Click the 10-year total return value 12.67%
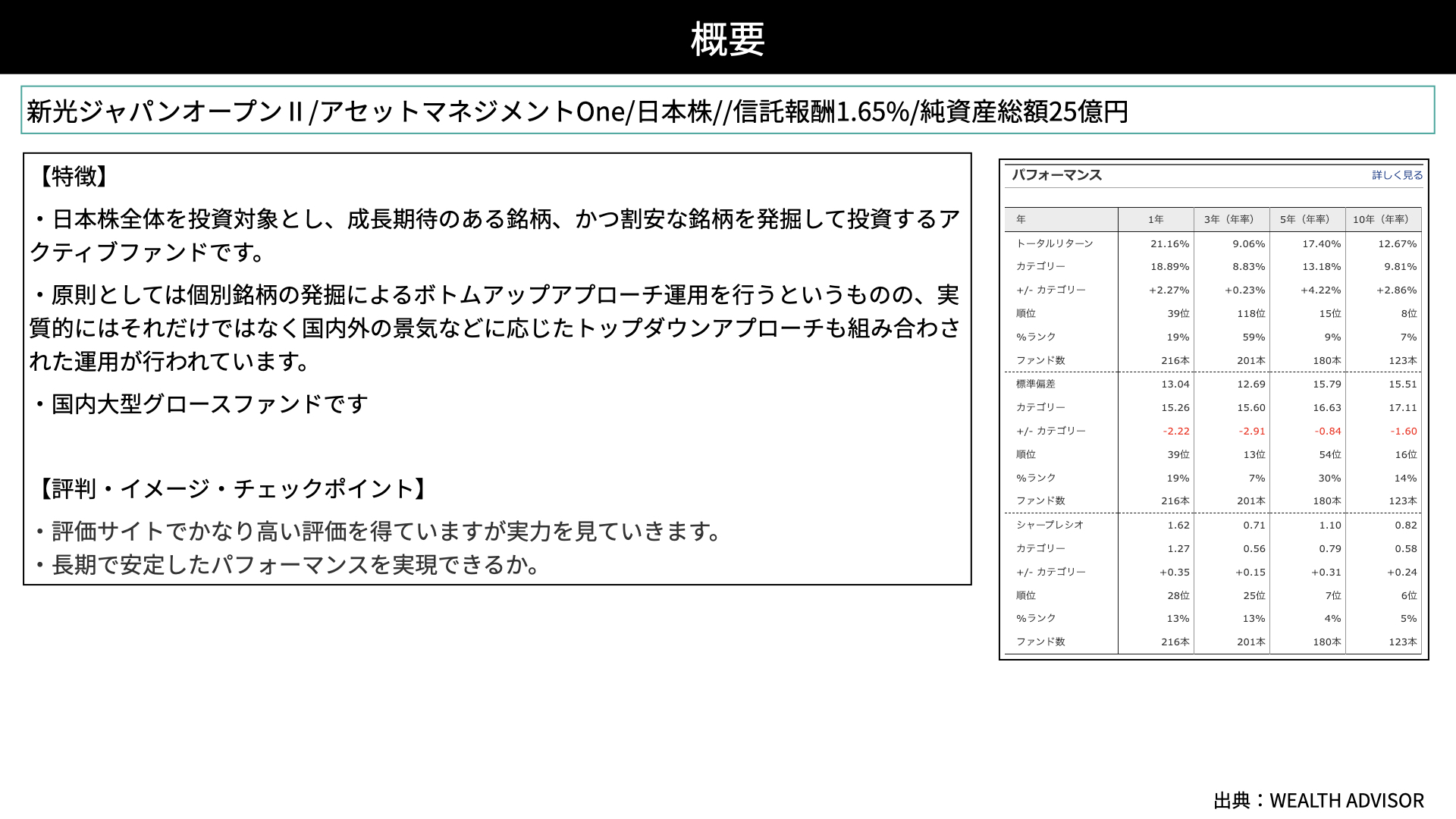The height and width of the screenshot is (819, 1456). (1398, 244)
